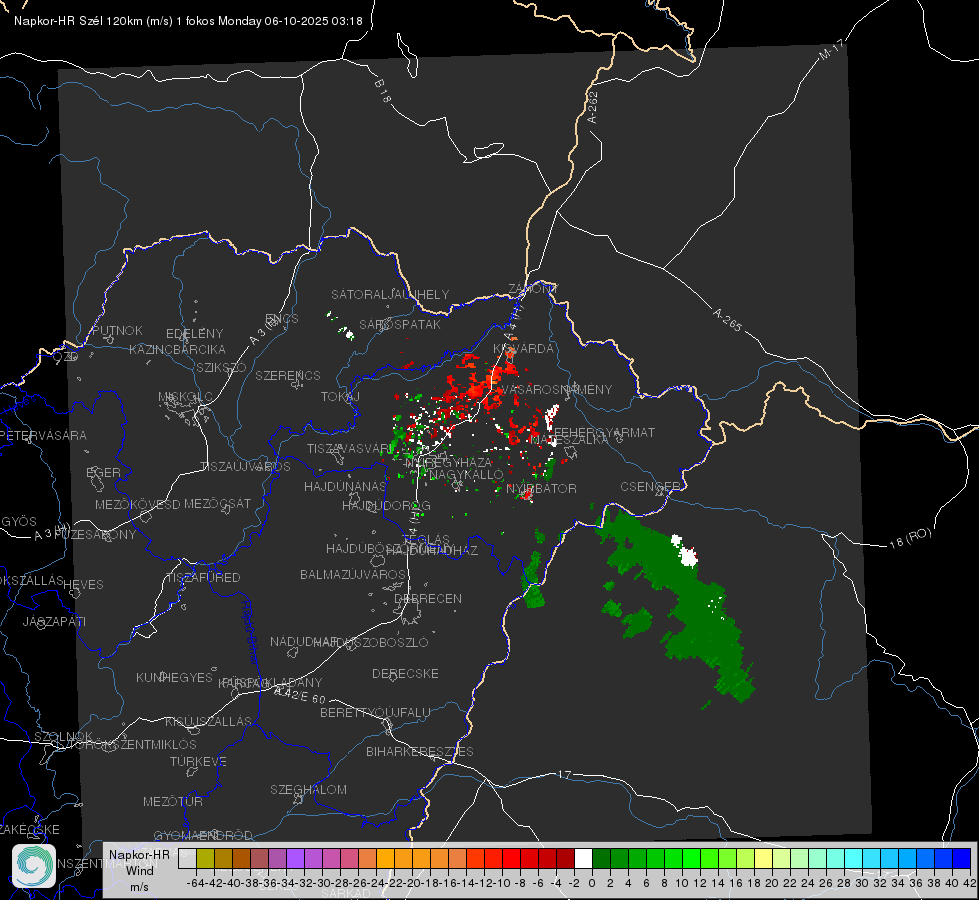Select the MISKOLC city label

tap(185, 397)
